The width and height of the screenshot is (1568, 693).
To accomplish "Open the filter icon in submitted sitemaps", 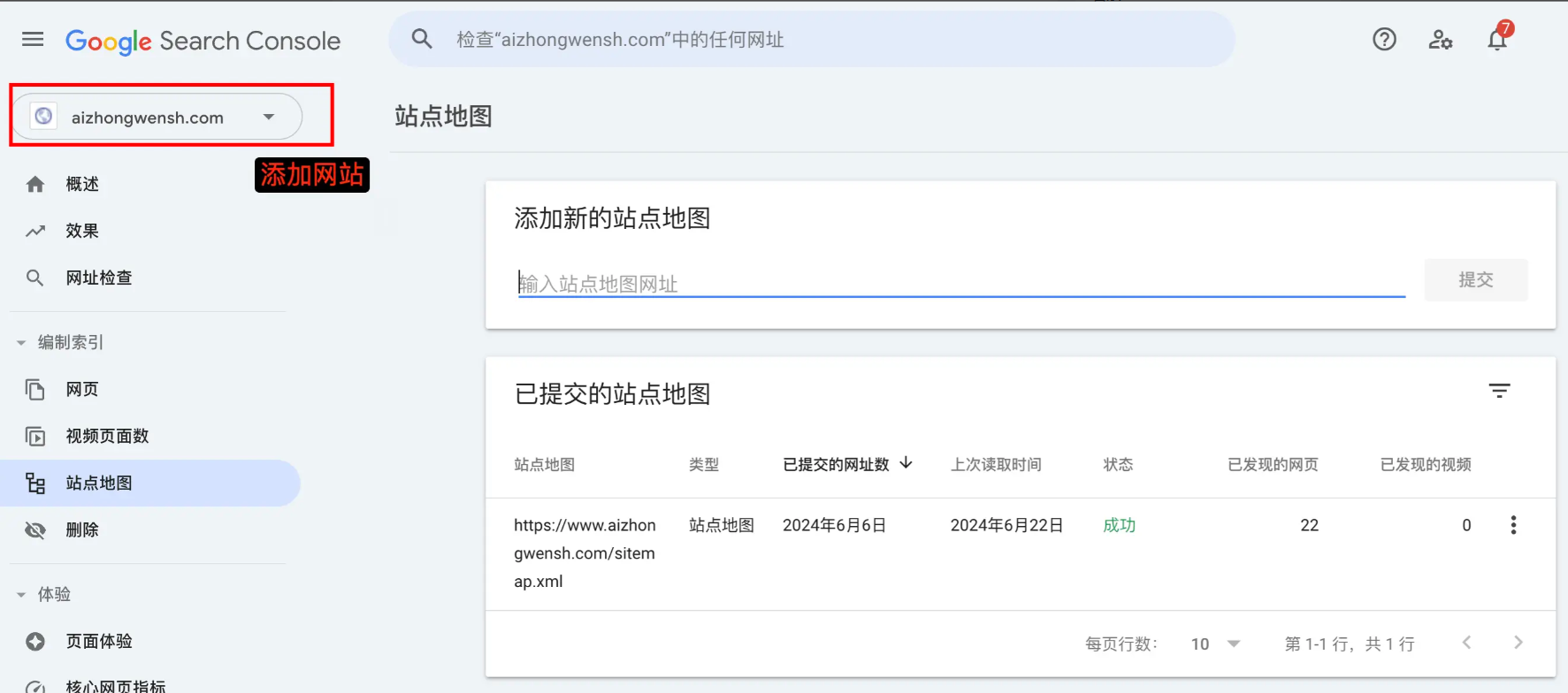I will [1499, 391].
